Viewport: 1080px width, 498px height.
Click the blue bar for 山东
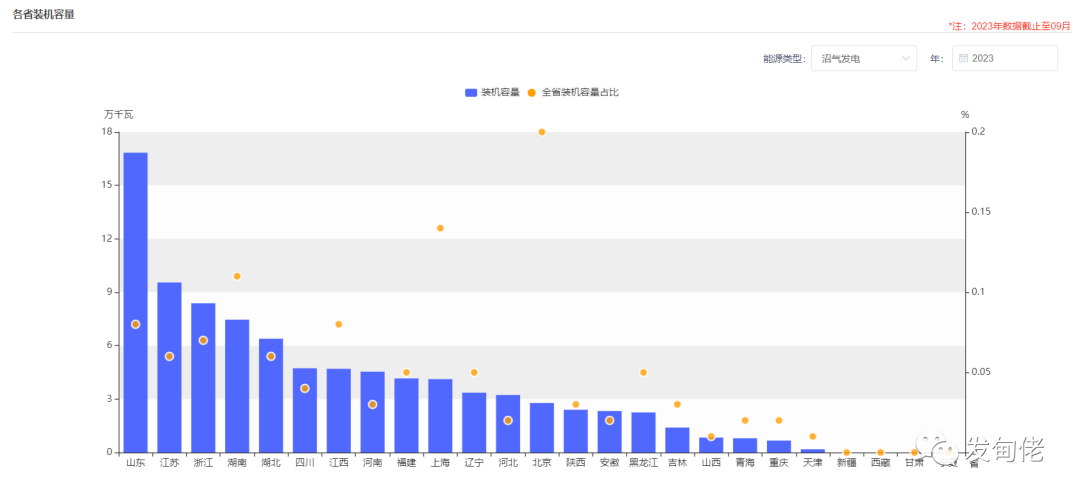pos(136,302)
